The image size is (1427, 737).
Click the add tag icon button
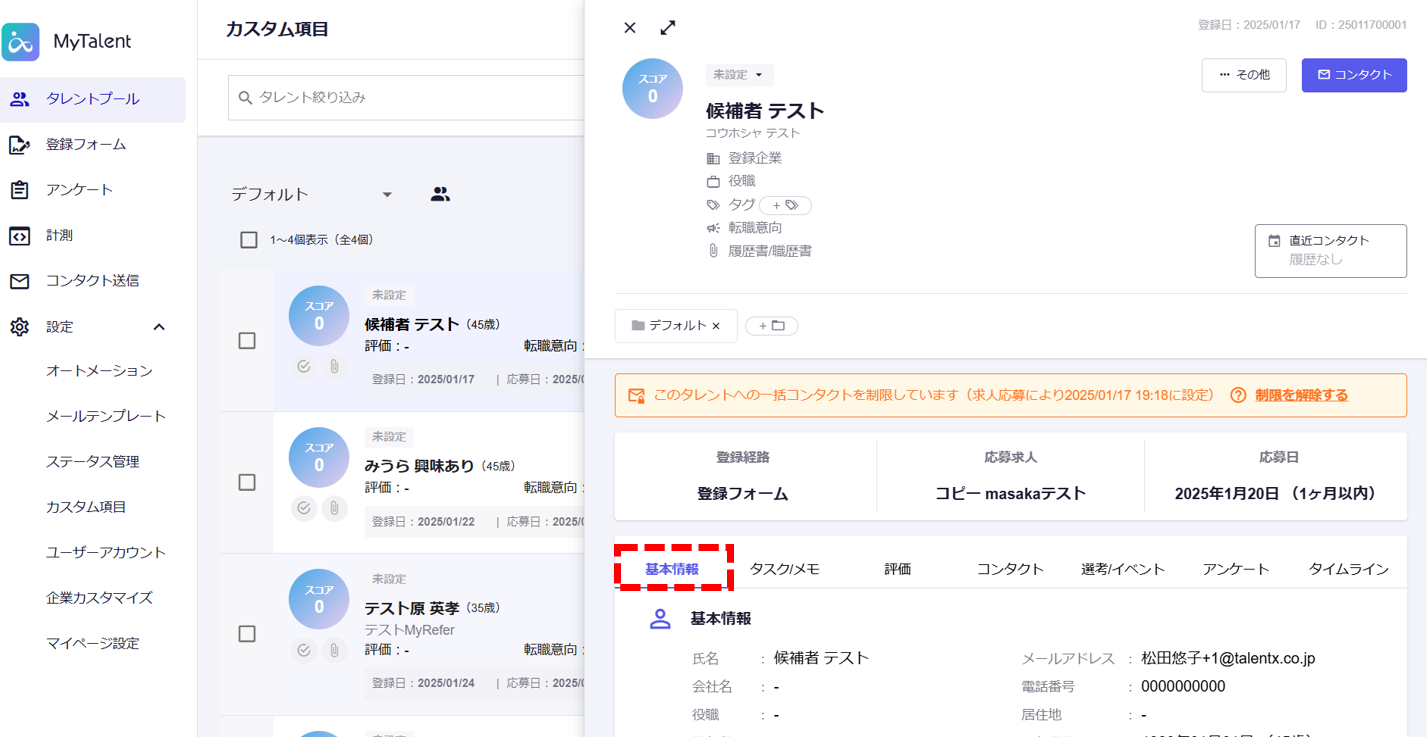click(x=785, y=205)
